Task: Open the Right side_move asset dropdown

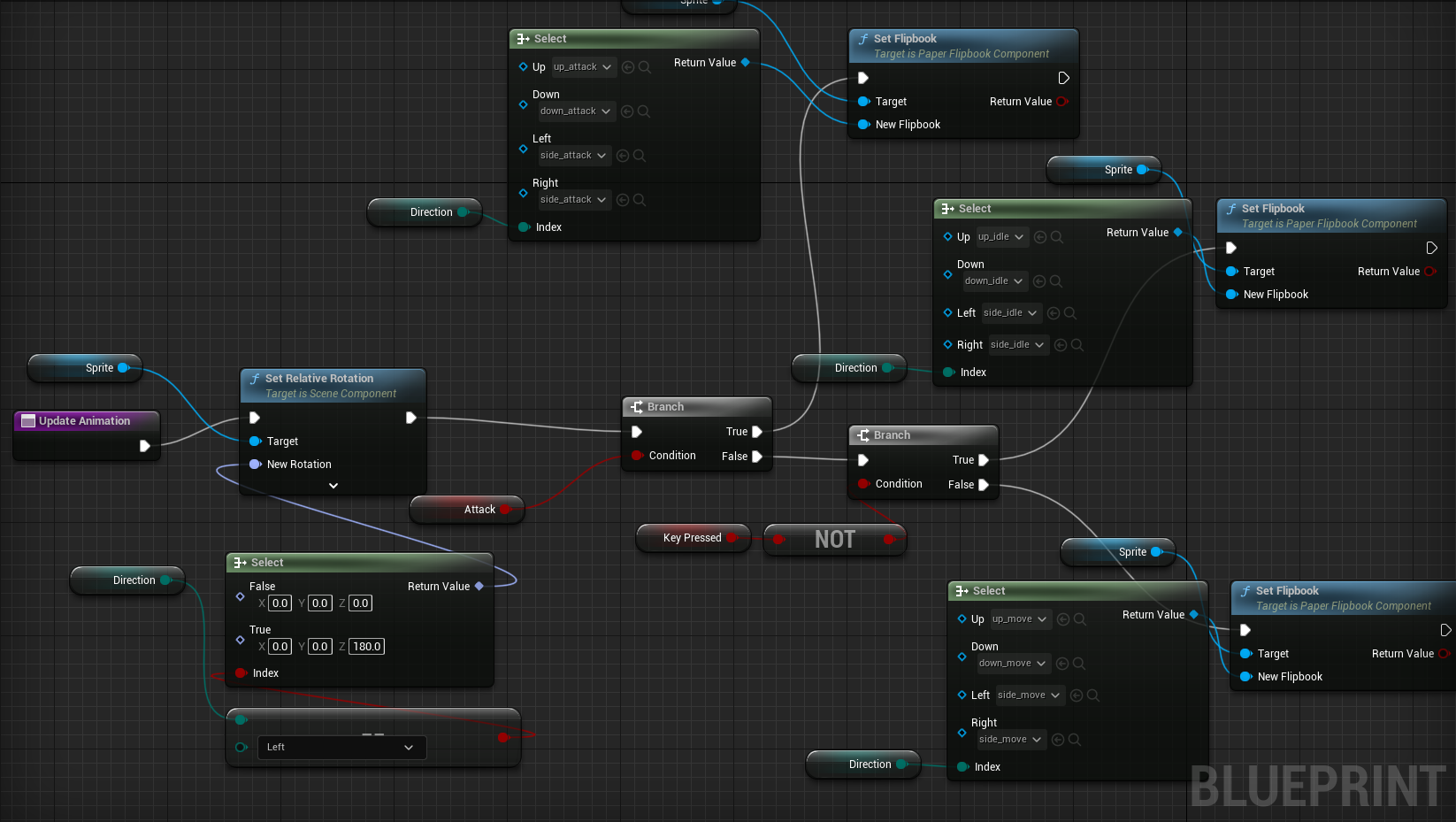Action: point(1011,740)
